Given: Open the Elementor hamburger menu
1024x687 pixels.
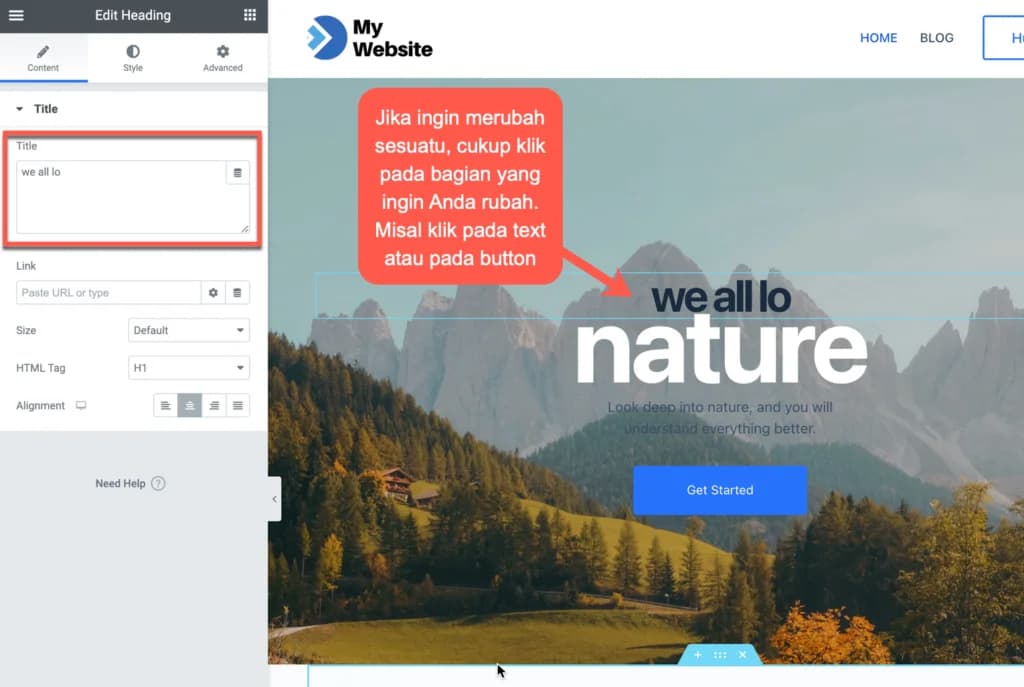Looking at the screenshot, I should 15,15.
